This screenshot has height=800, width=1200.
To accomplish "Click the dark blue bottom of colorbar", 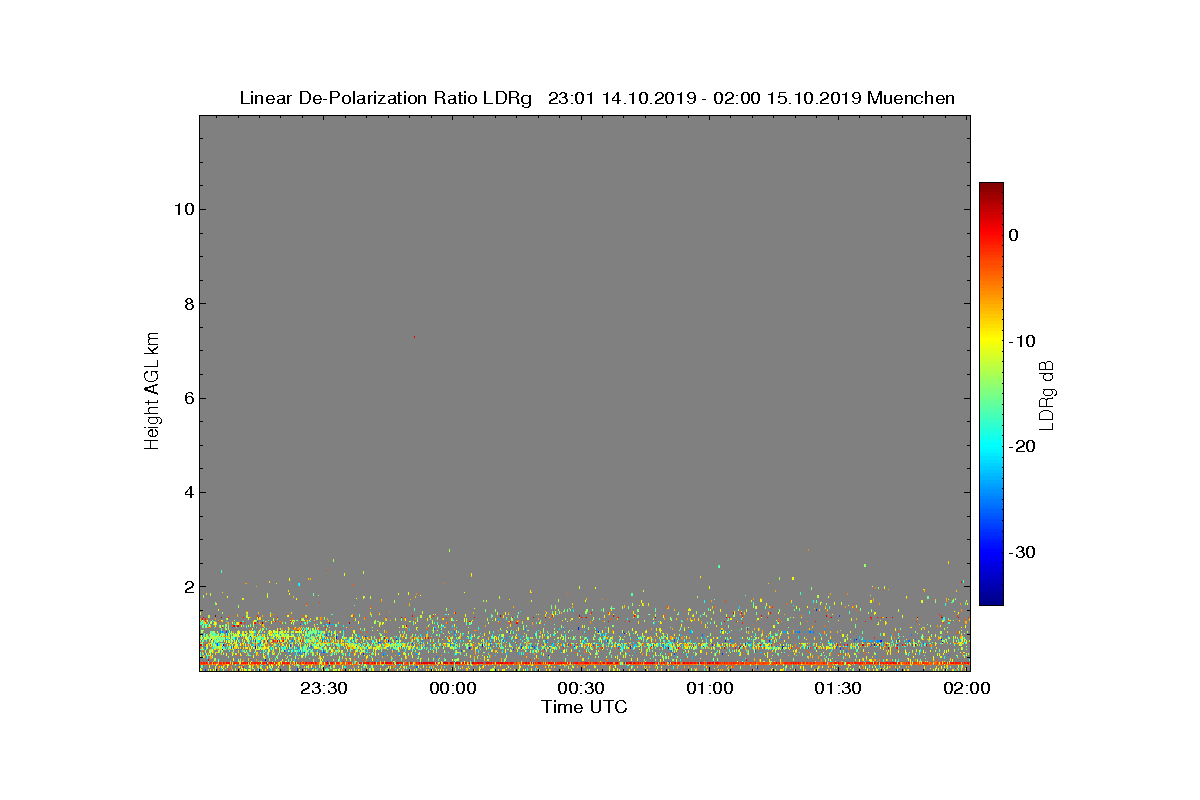I will point(991,598).
